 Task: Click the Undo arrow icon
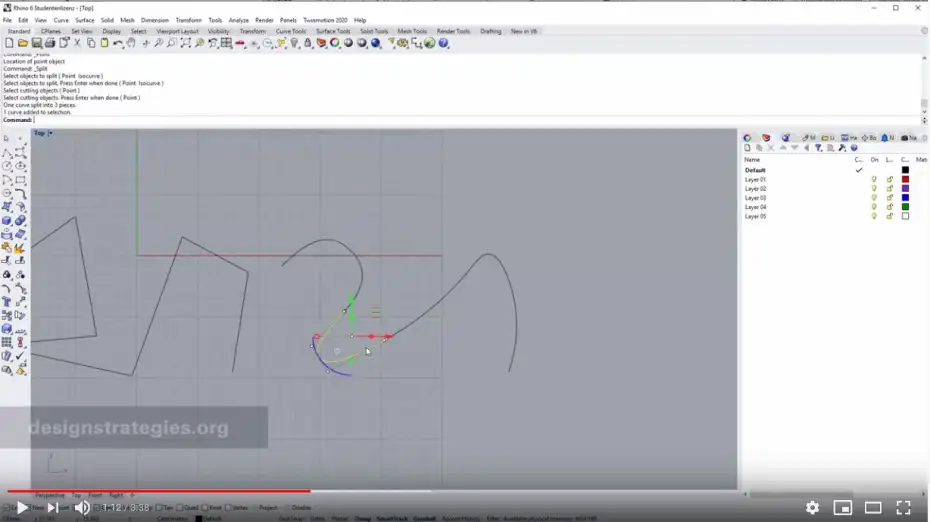point(117,43)
